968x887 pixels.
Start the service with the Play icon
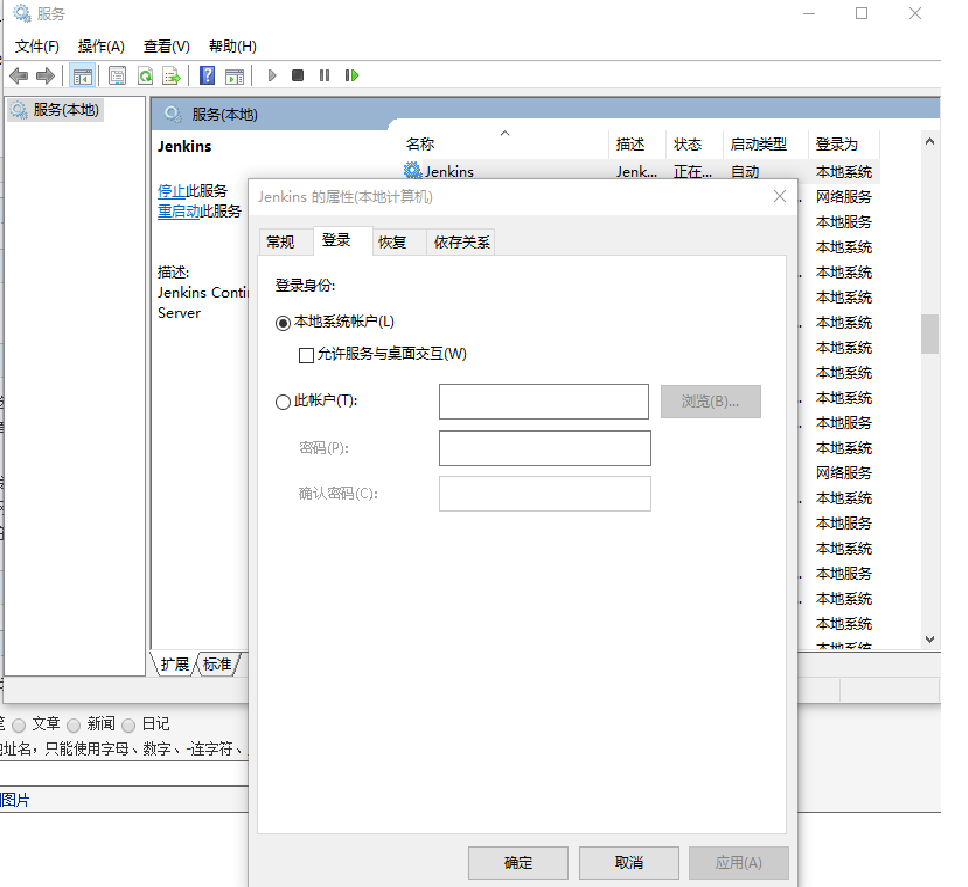point(272,75)
